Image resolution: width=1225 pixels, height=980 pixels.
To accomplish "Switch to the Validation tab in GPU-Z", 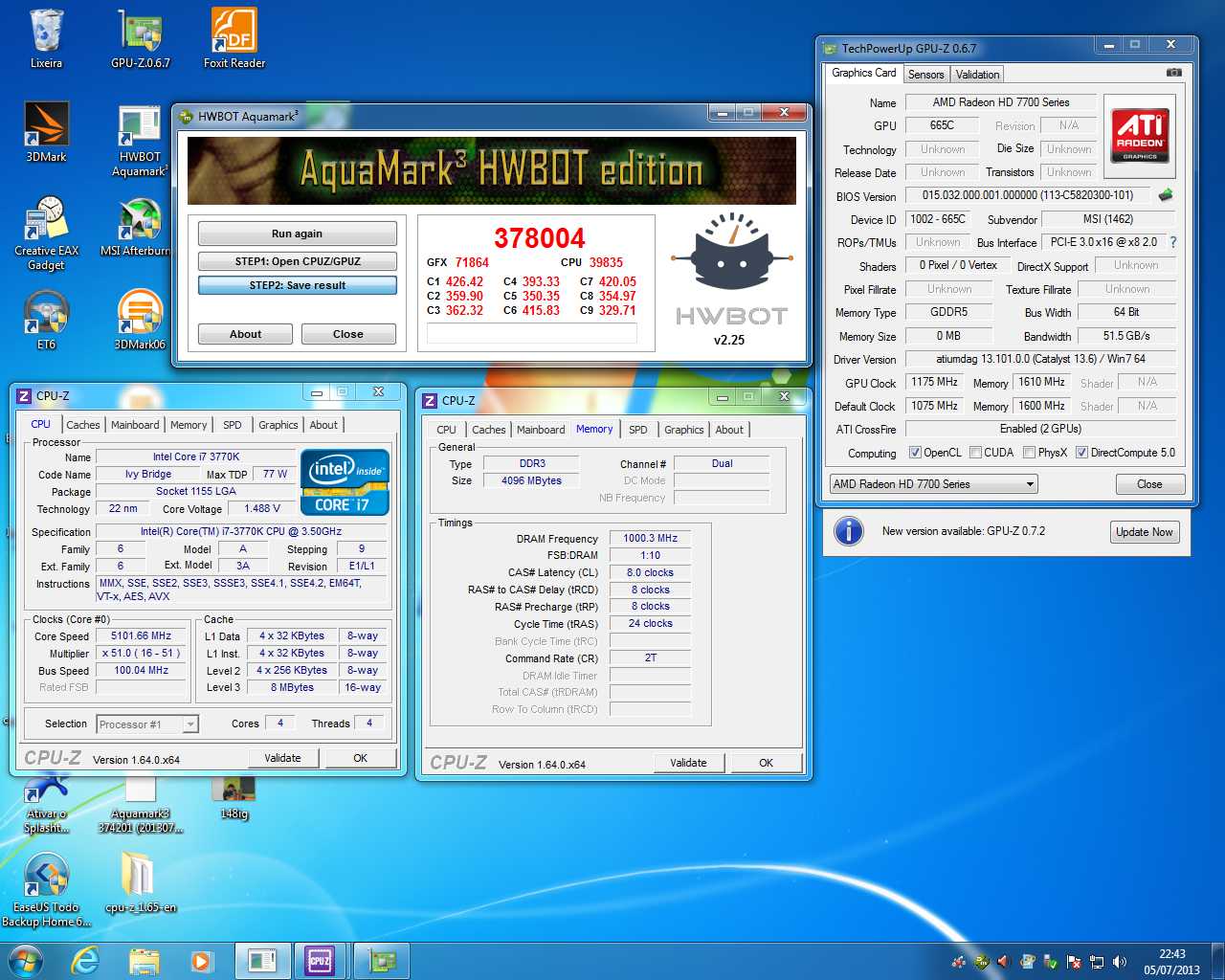I will pos(977,75).
